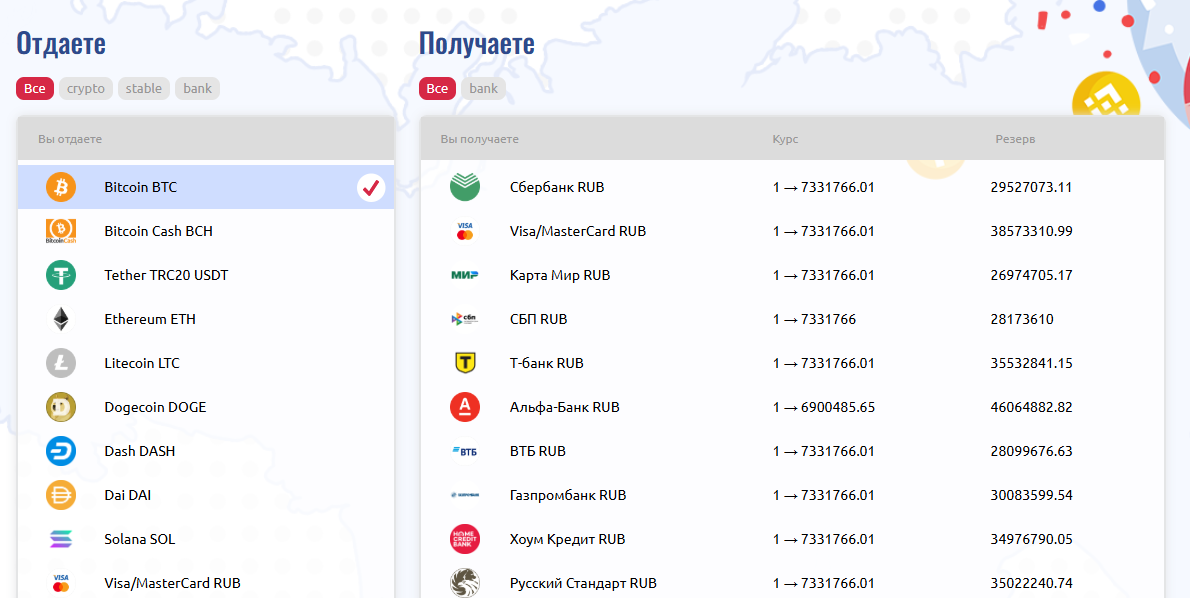Choose Litecoin LTC as give currency
Screen dimensions: 1190x598
pyautogui.click(x=206, y=363)
